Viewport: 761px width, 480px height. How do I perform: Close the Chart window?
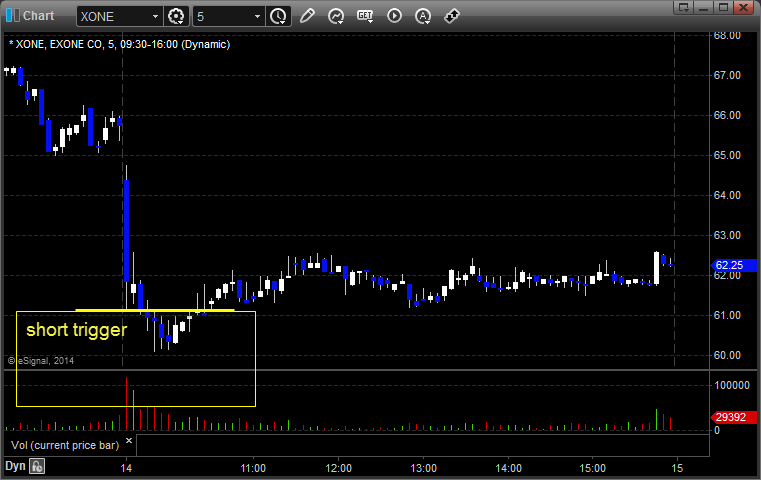pos(744,7)
